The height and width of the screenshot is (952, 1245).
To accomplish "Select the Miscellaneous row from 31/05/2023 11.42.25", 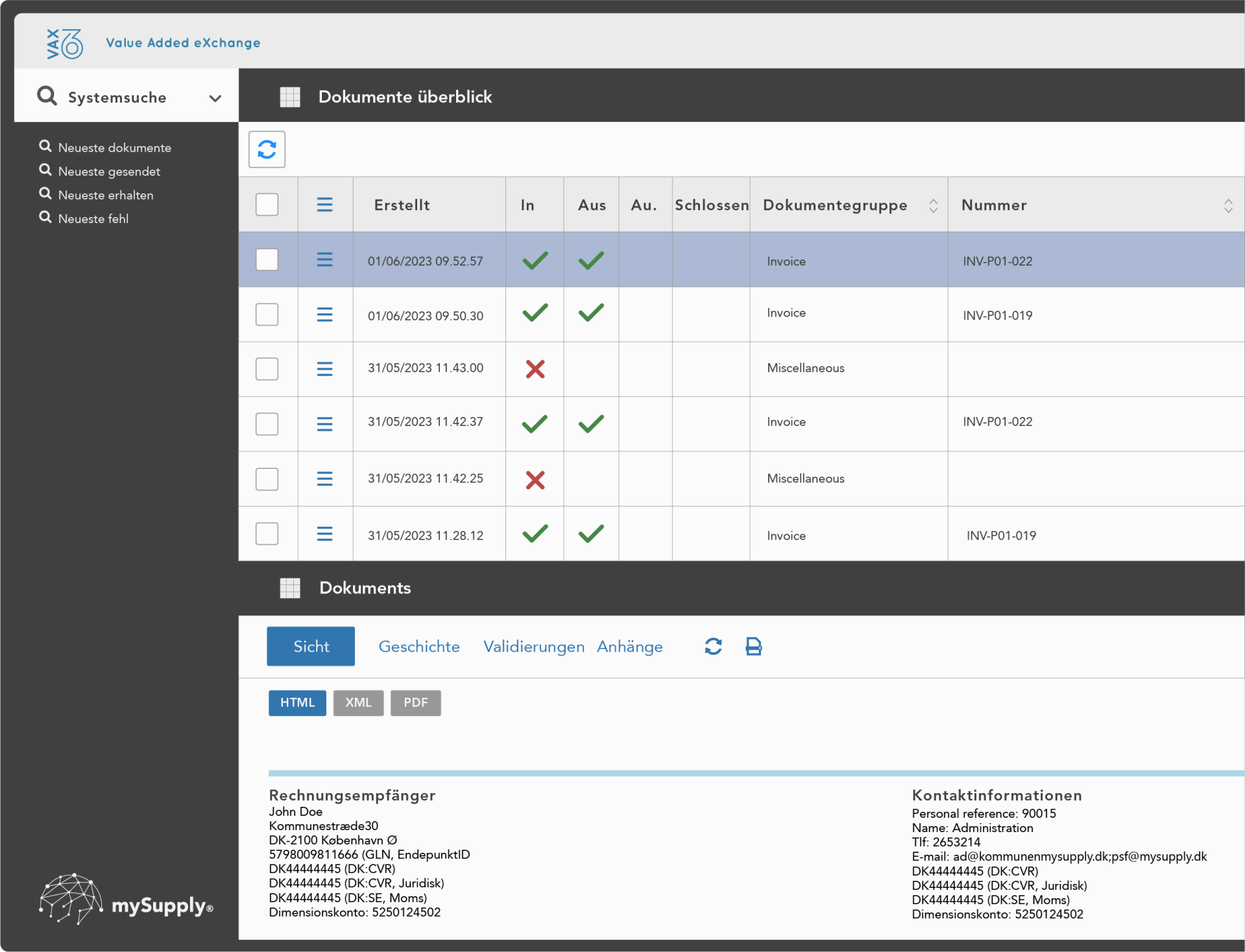I will click(x=805, y=479).
